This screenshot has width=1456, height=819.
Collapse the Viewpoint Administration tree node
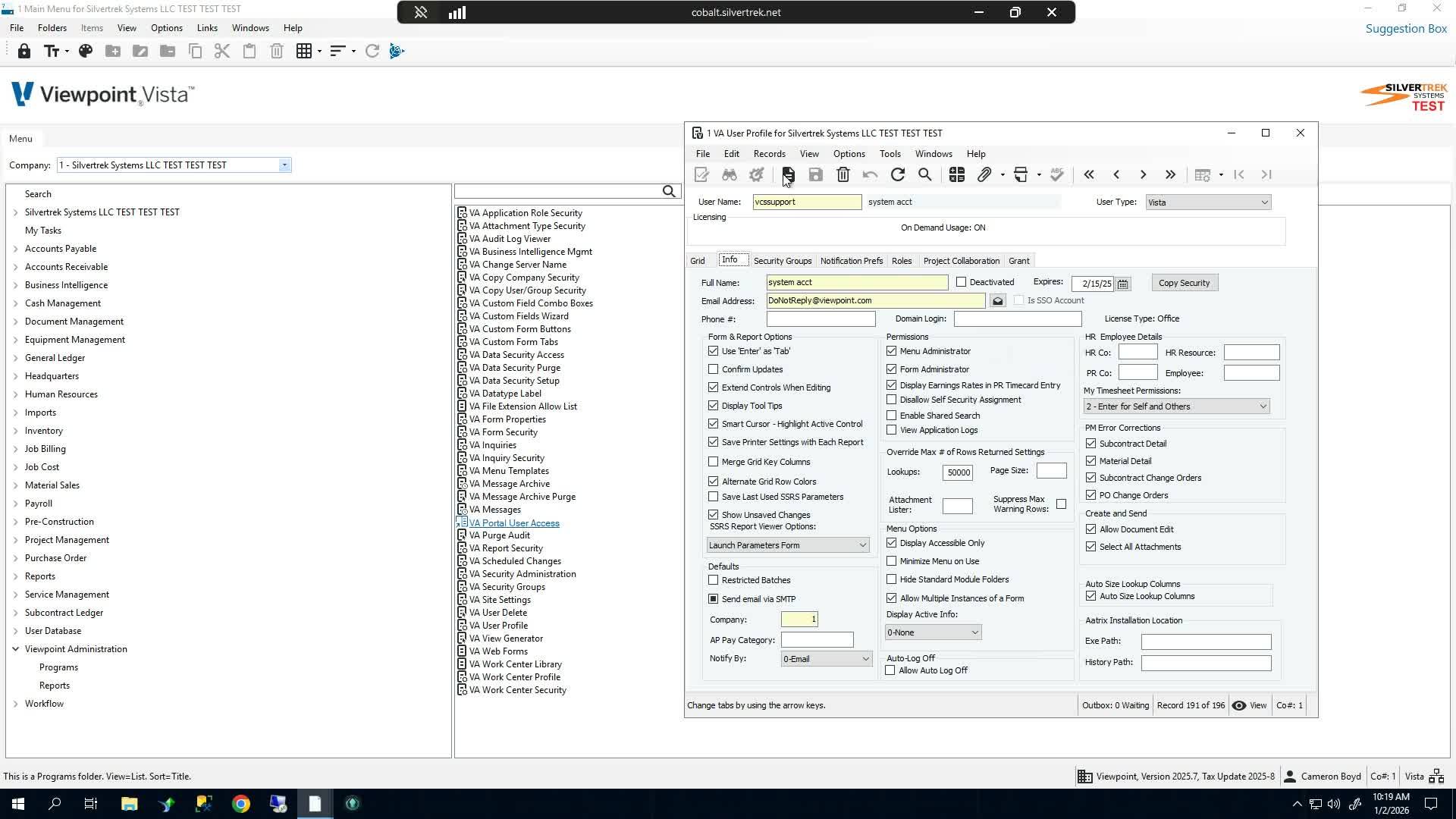(16, 649)
